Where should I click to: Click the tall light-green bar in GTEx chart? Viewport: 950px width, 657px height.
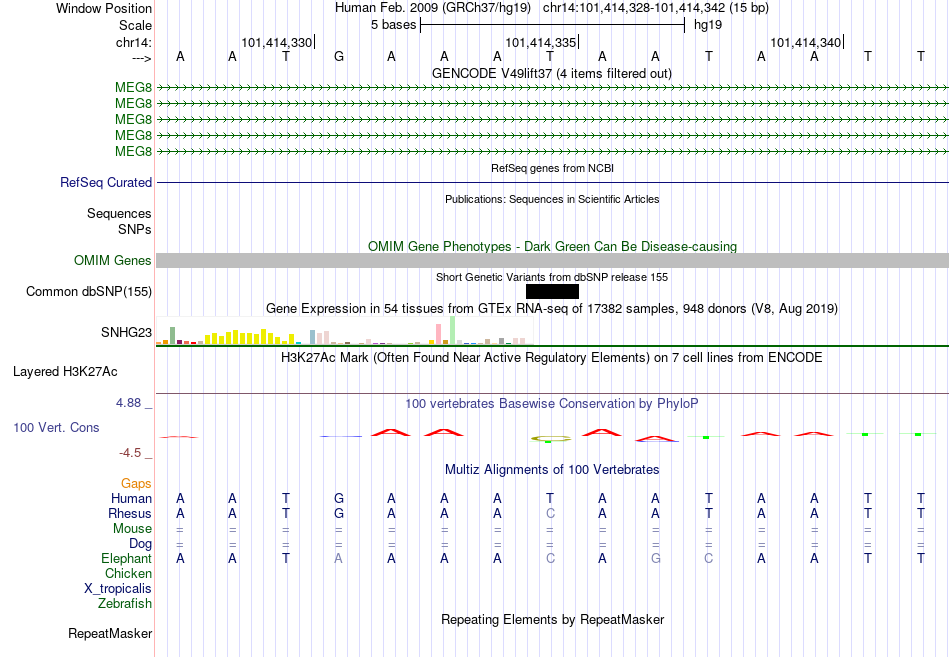[x=453, y=330]
